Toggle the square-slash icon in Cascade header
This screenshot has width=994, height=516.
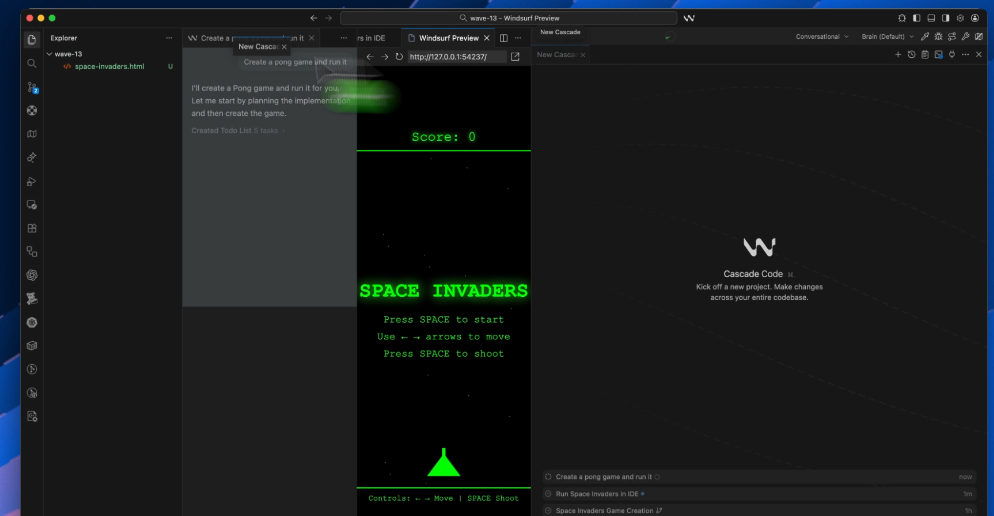point(979,37)
